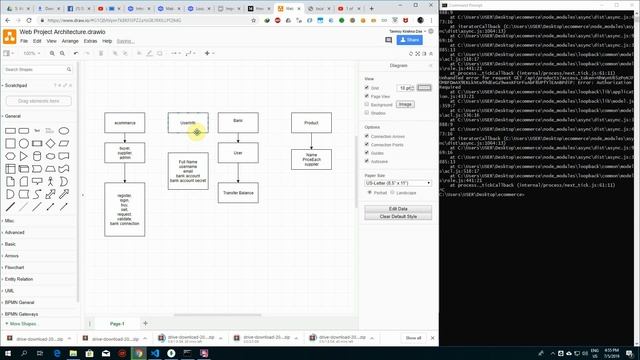Select the parallelogram shape in General palette

click(x=64, y=143)
